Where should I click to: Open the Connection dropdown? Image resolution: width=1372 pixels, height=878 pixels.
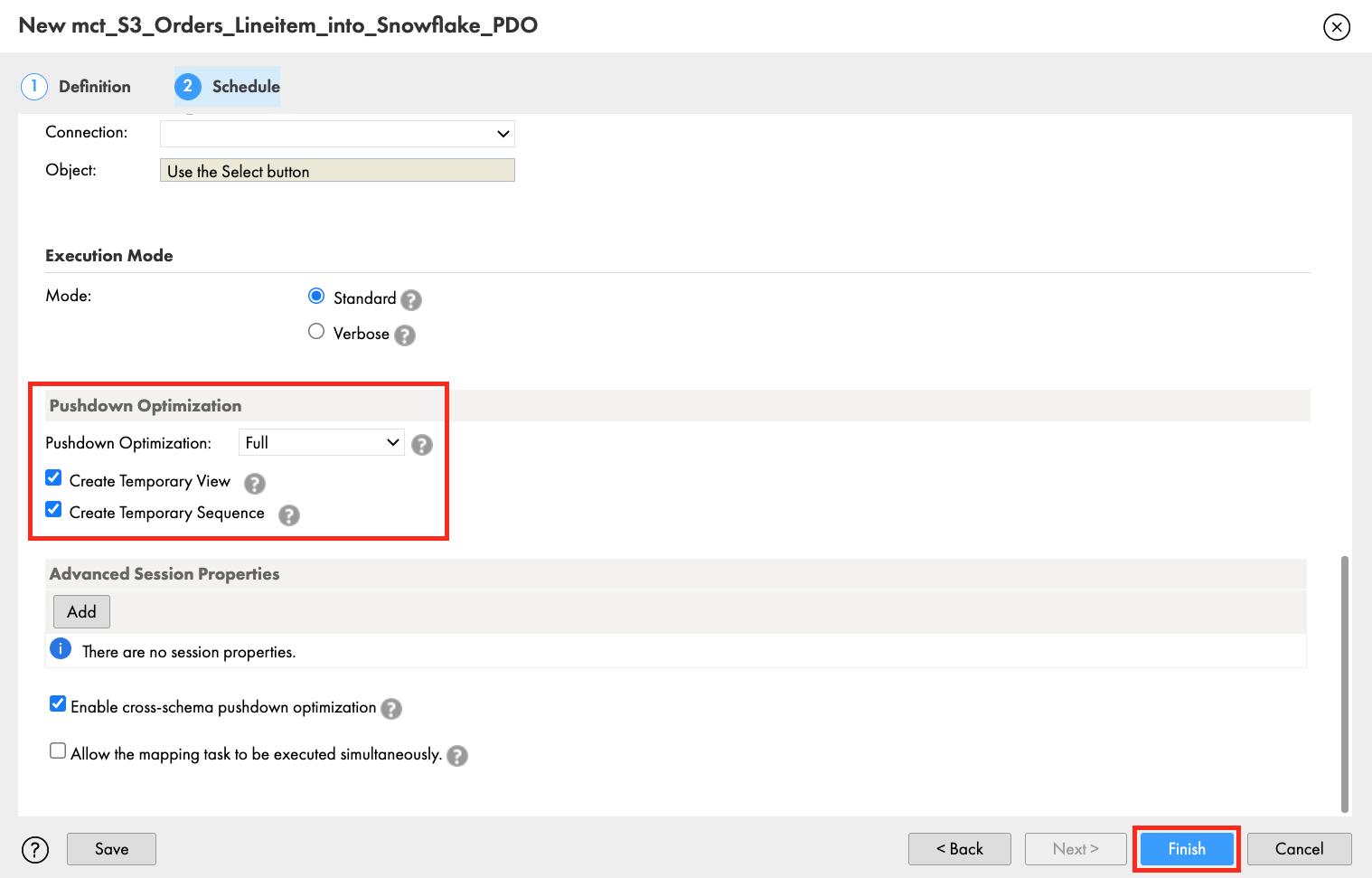(x=337, y=134)
